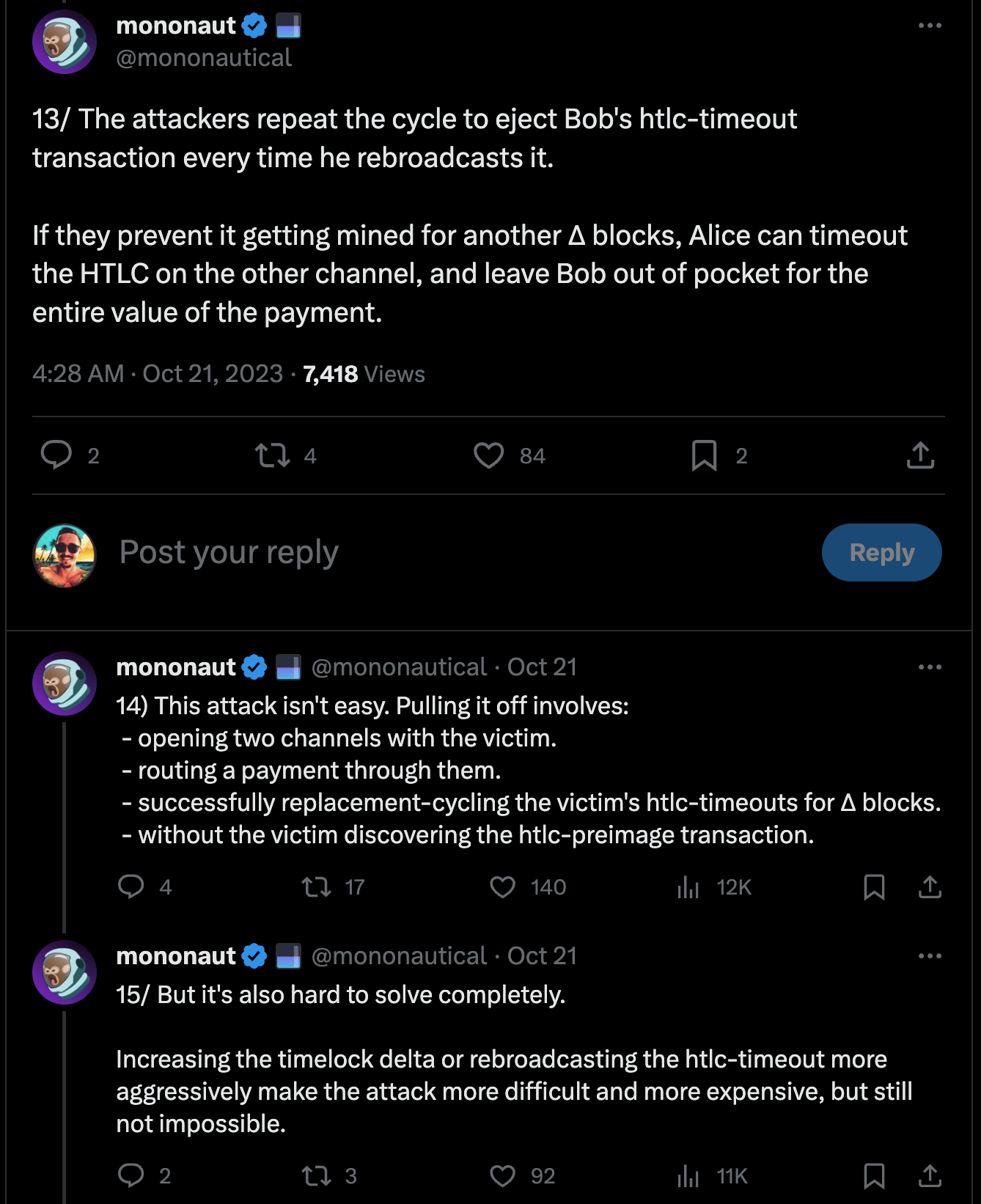Retweet the main tweet 13/
The image size is (981, 1204).
point(272,455)
